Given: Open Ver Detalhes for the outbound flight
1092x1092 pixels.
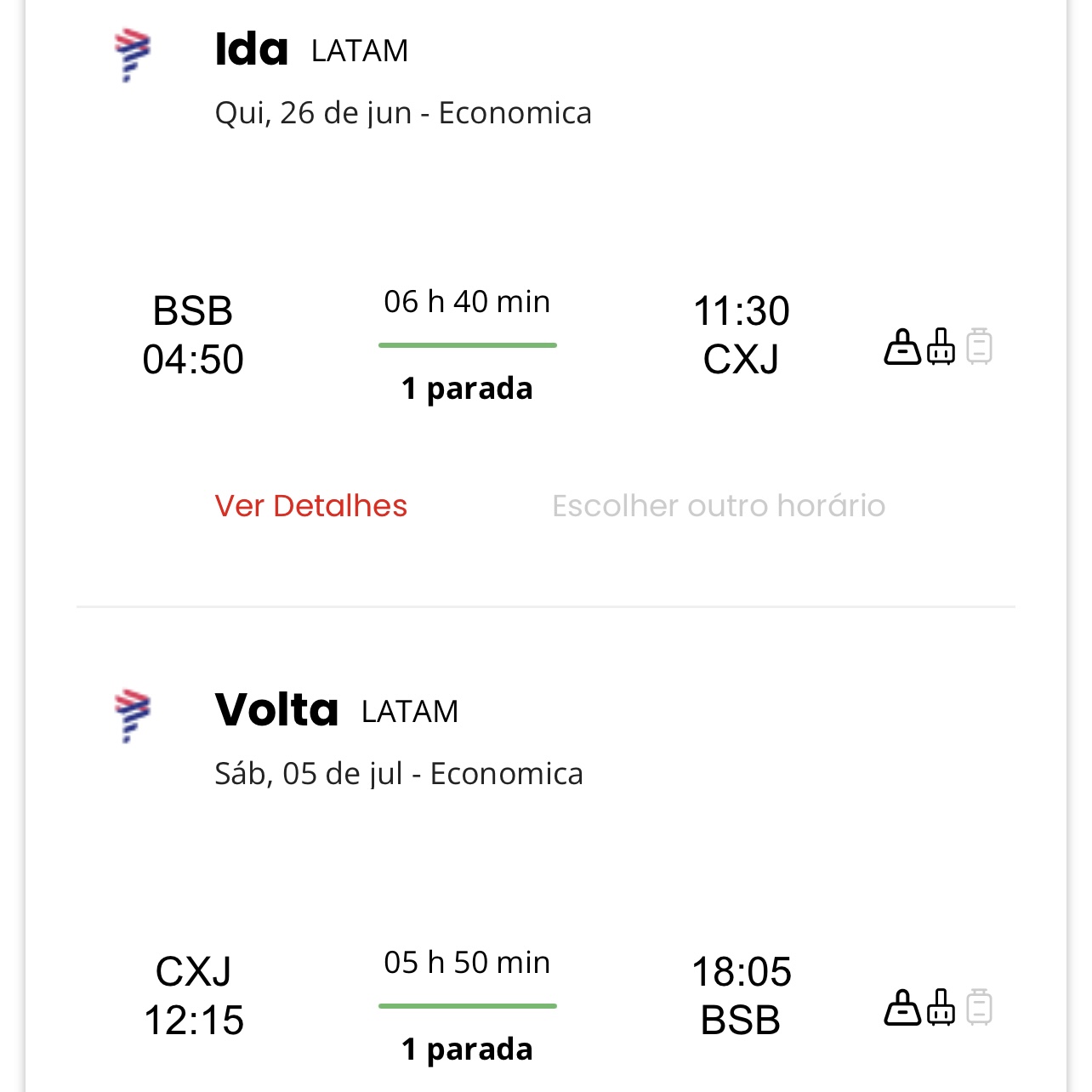Looking at the screenshot, I should pos(311,505).
